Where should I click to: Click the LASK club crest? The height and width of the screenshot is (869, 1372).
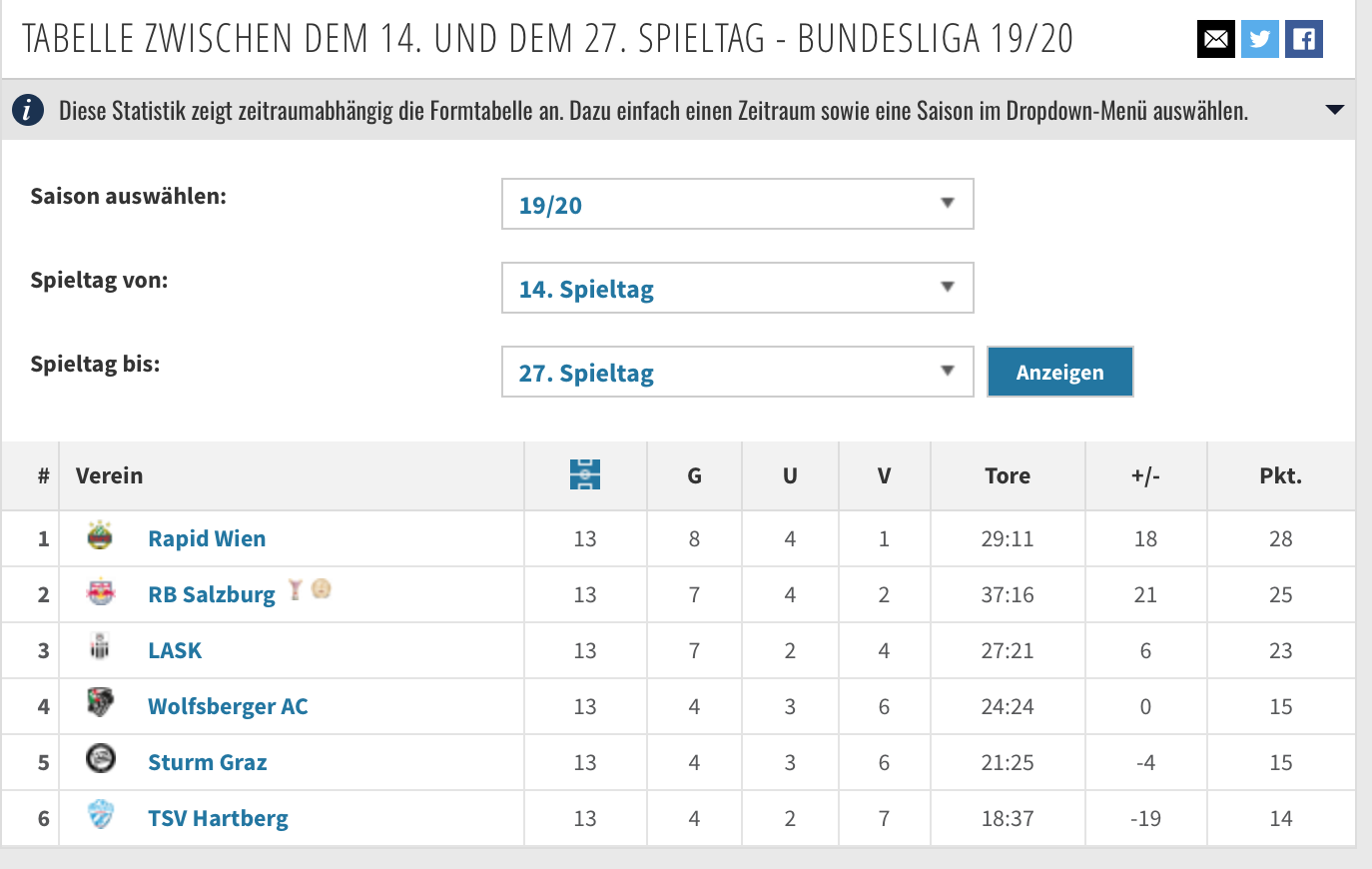[x=100, y=647]
